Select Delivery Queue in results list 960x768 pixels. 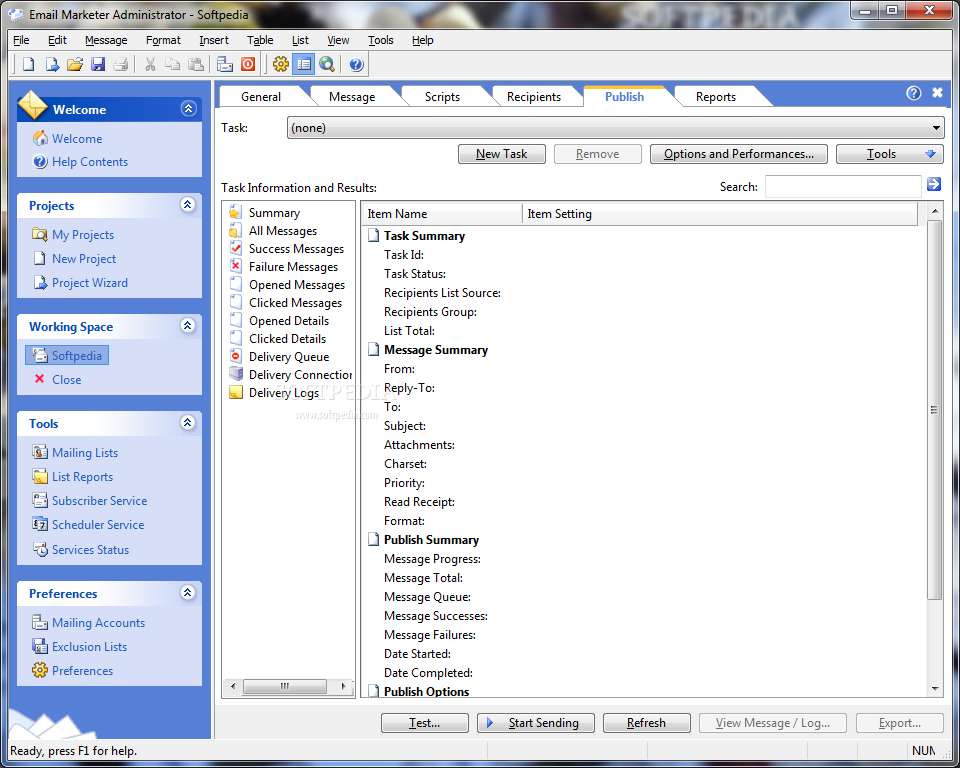click(x=289, y=356)
